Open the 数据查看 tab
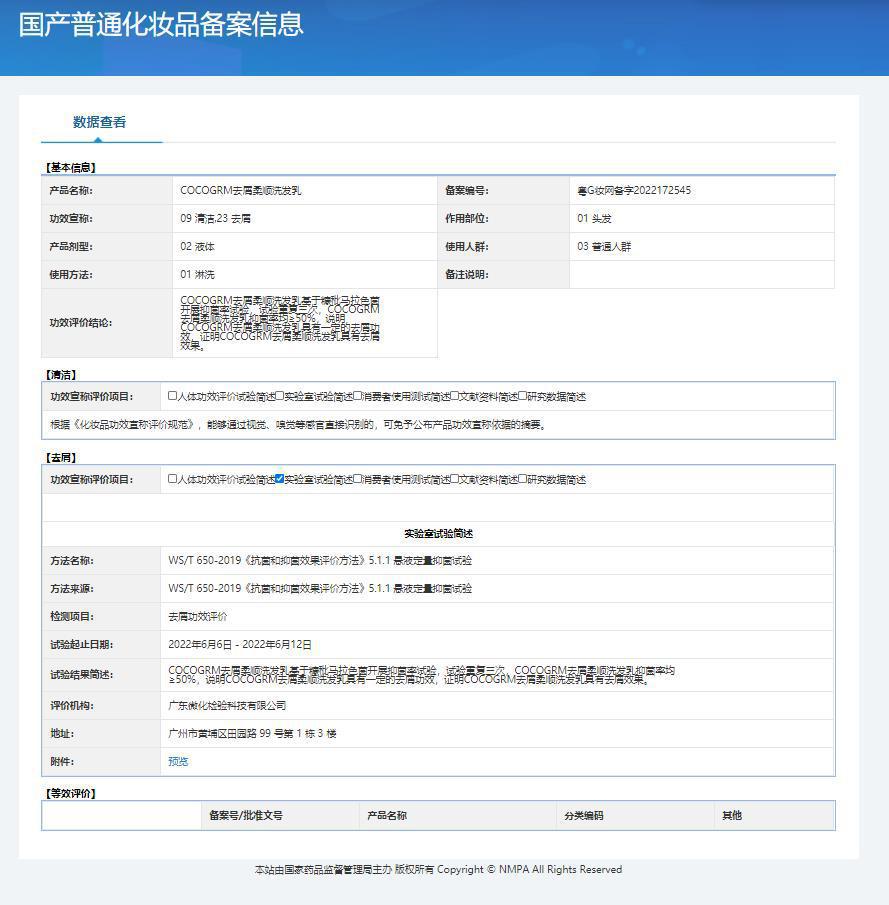The image size is (889, 905). 99,122
